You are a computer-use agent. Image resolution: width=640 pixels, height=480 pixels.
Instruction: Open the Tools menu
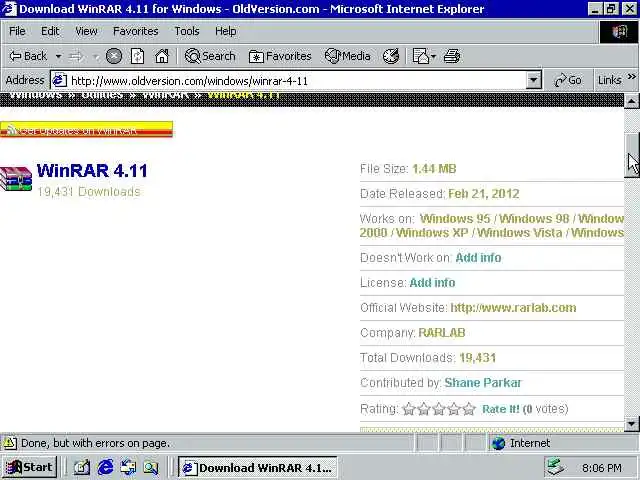point(187,31)
